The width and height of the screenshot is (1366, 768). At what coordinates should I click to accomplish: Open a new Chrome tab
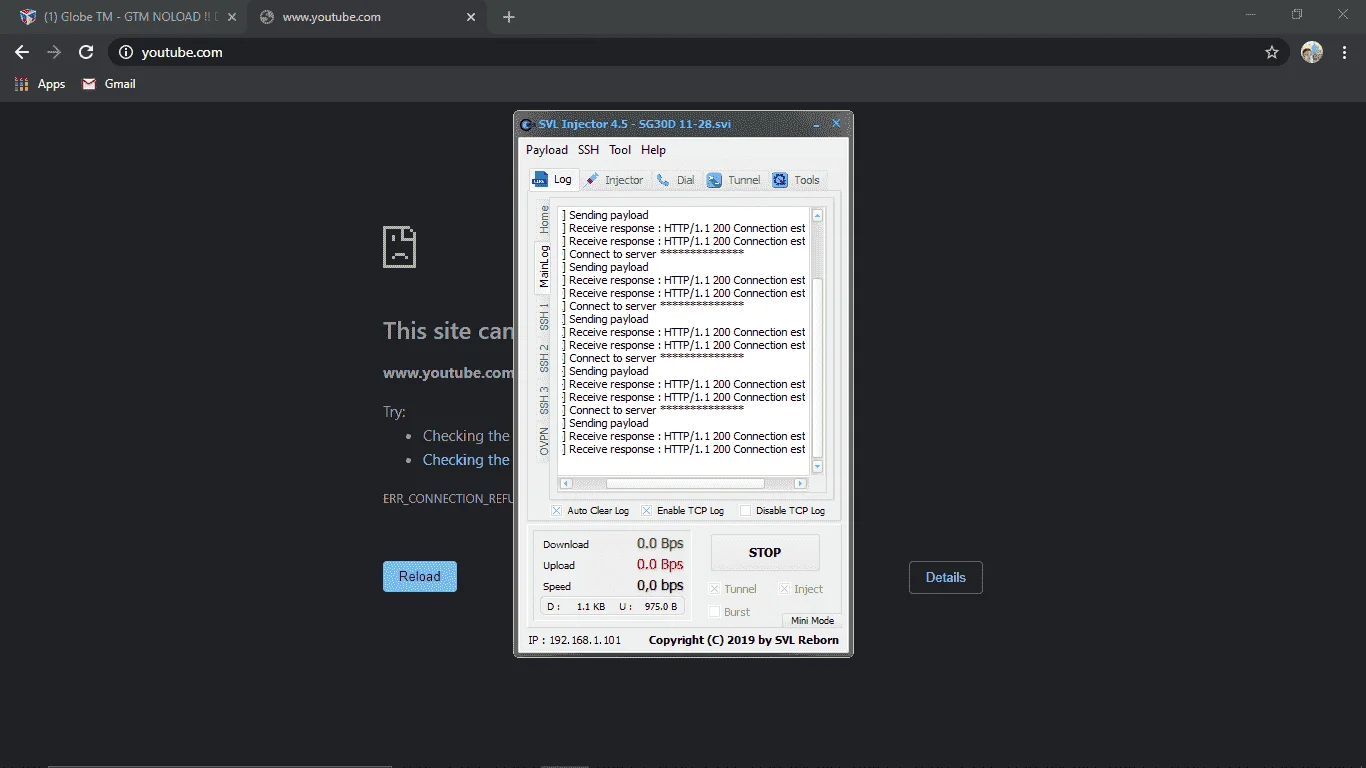tap(509, 17)
